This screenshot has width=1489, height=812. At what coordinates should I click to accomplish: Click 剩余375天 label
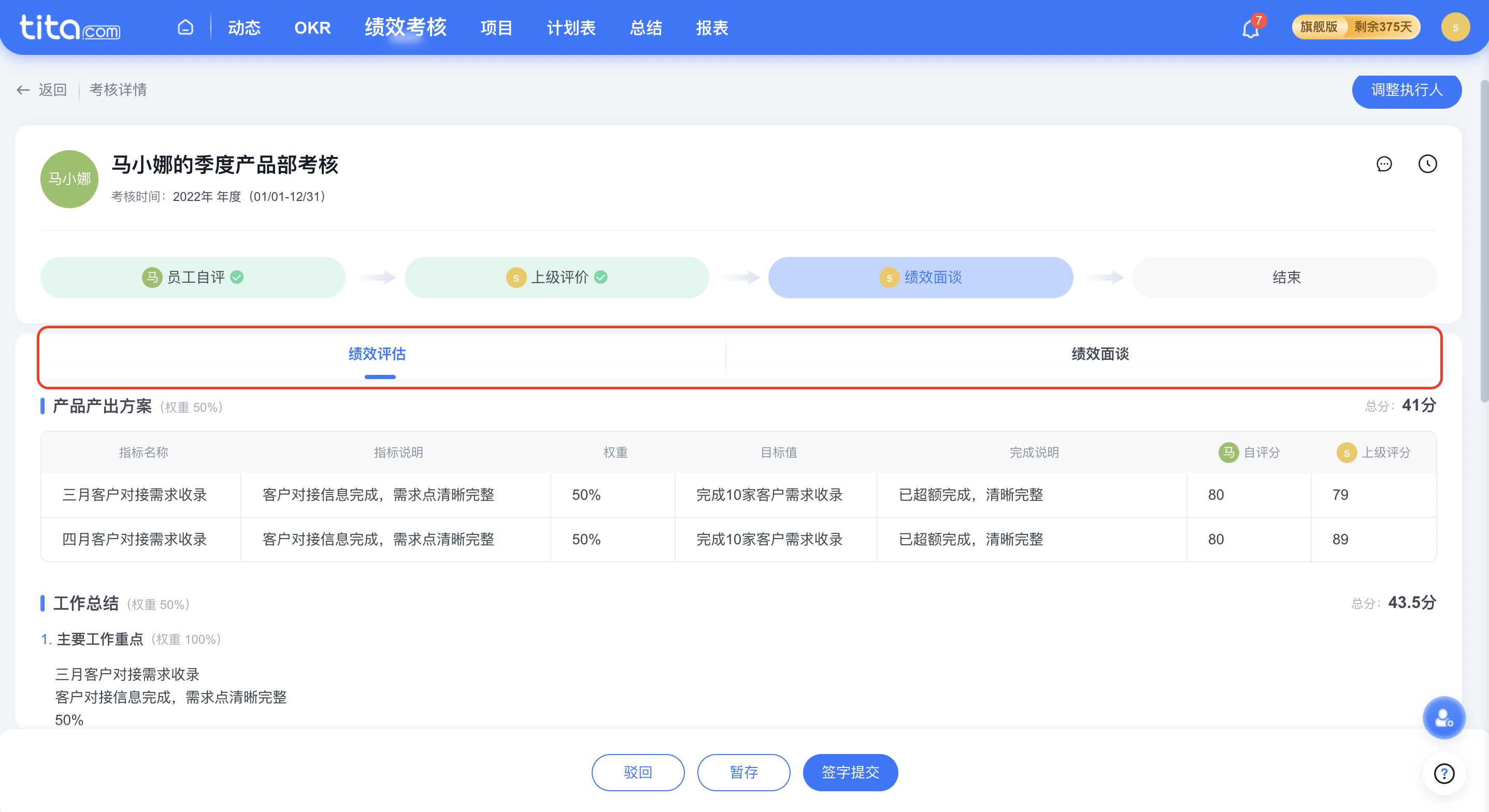(x=1383, y=27)
